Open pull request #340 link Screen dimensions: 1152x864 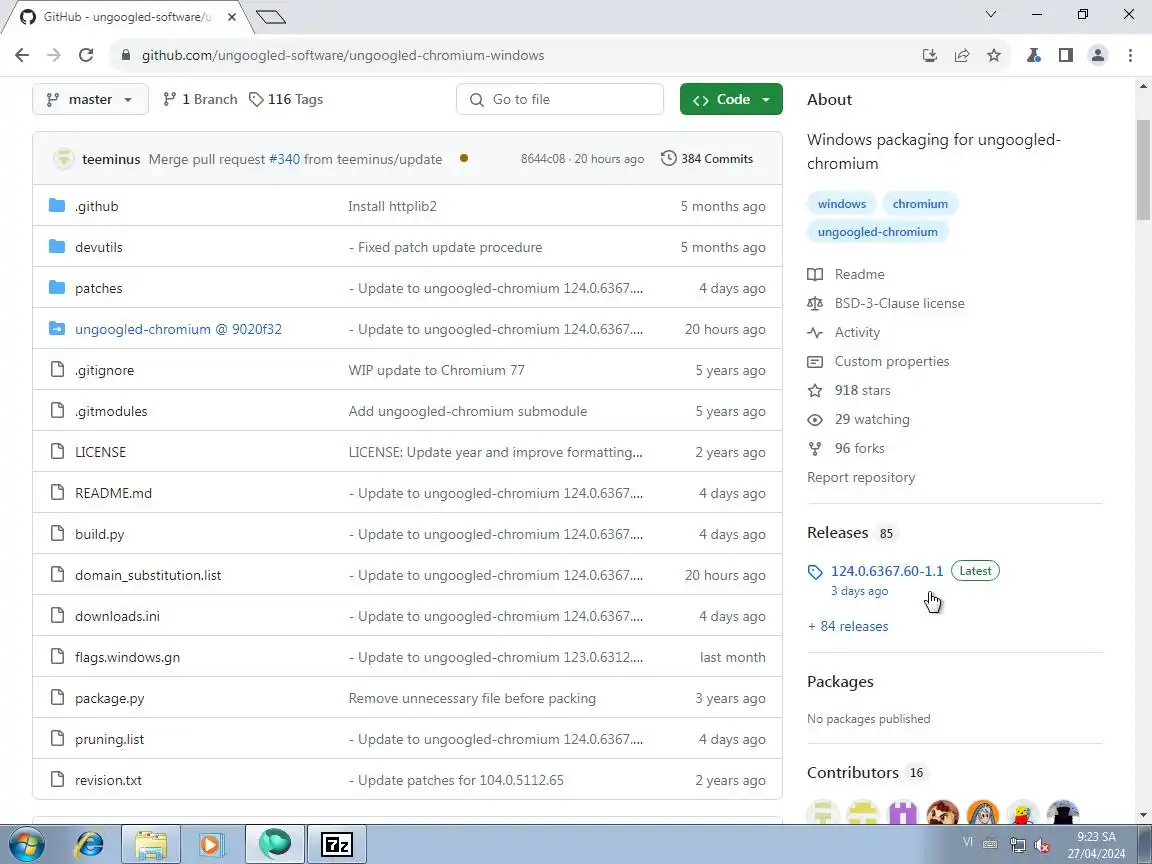click(284, 159)
